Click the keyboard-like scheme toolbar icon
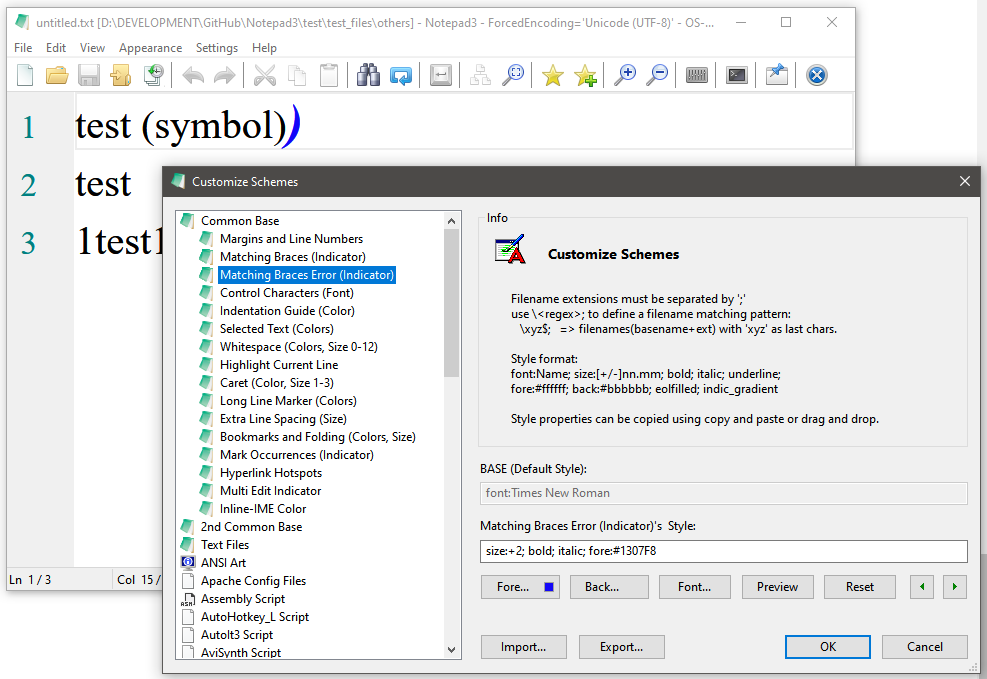Image resolution: width=987 pixels, height=679 pixels. click(x=697, y=76)
